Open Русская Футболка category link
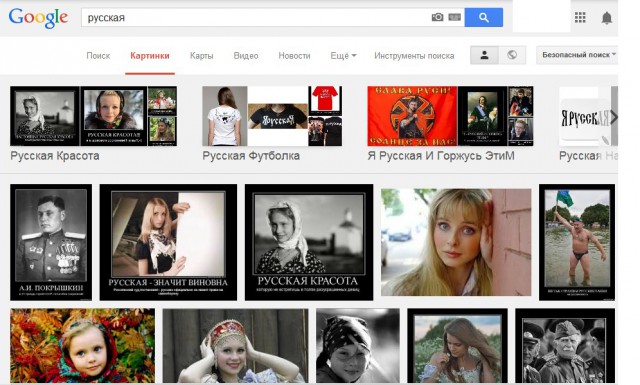 (251, 156)
